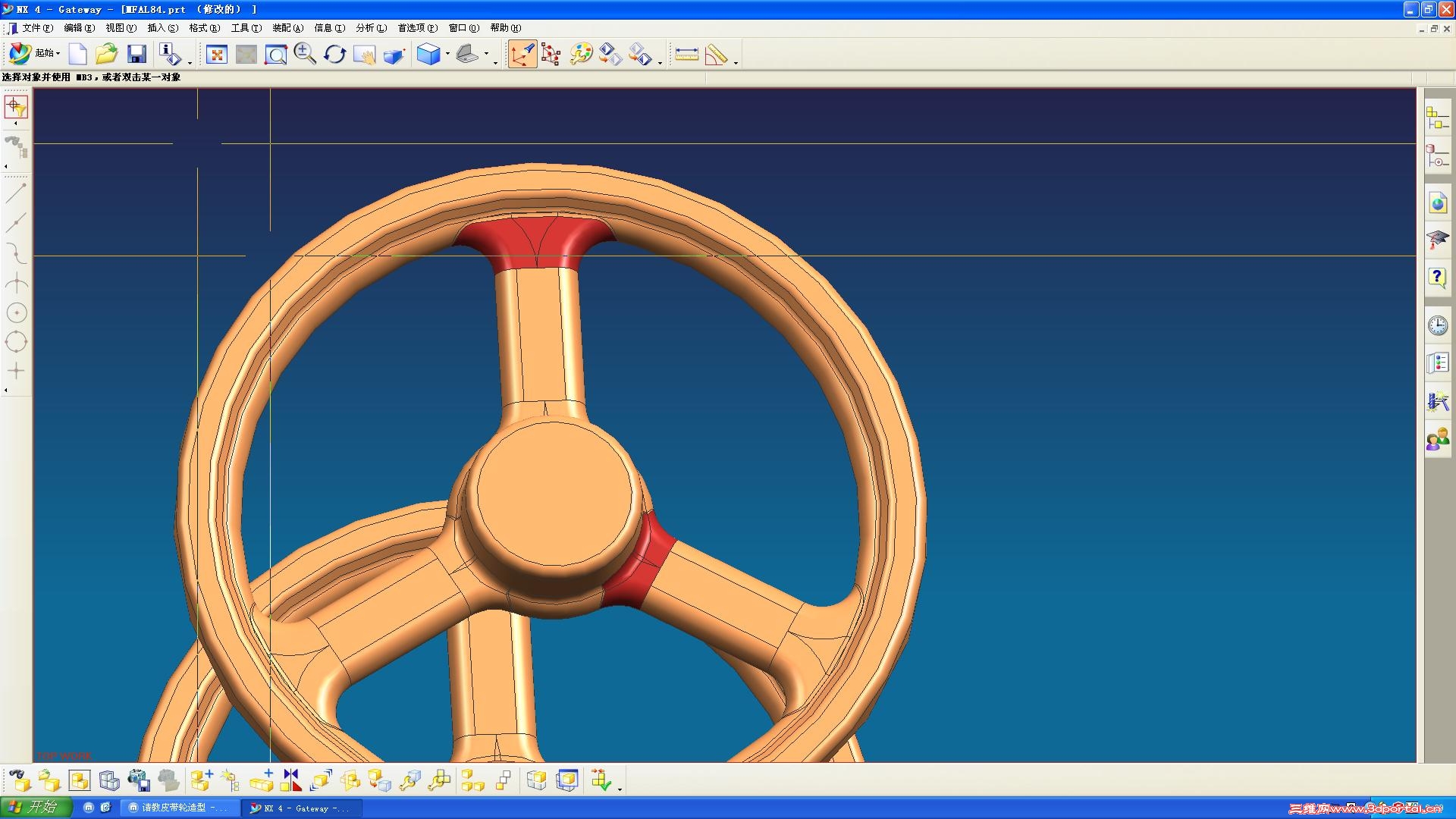Open the 工具(T) Tools menu
The height and width of the screenshot is (819, 1456).
tap(246, 28)
